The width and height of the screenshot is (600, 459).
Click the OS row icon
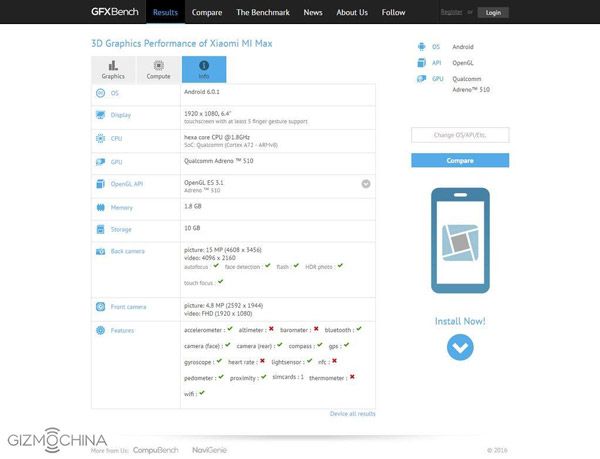pos(100,93)
